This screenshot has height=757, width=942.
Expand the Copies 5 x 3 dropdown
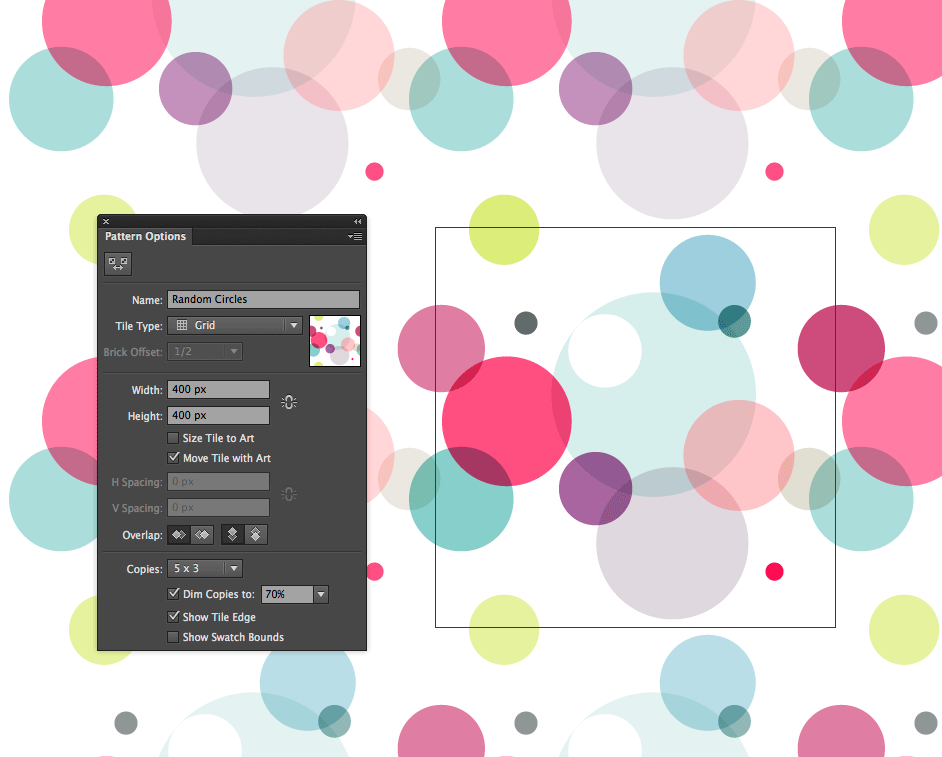point(204,569)
